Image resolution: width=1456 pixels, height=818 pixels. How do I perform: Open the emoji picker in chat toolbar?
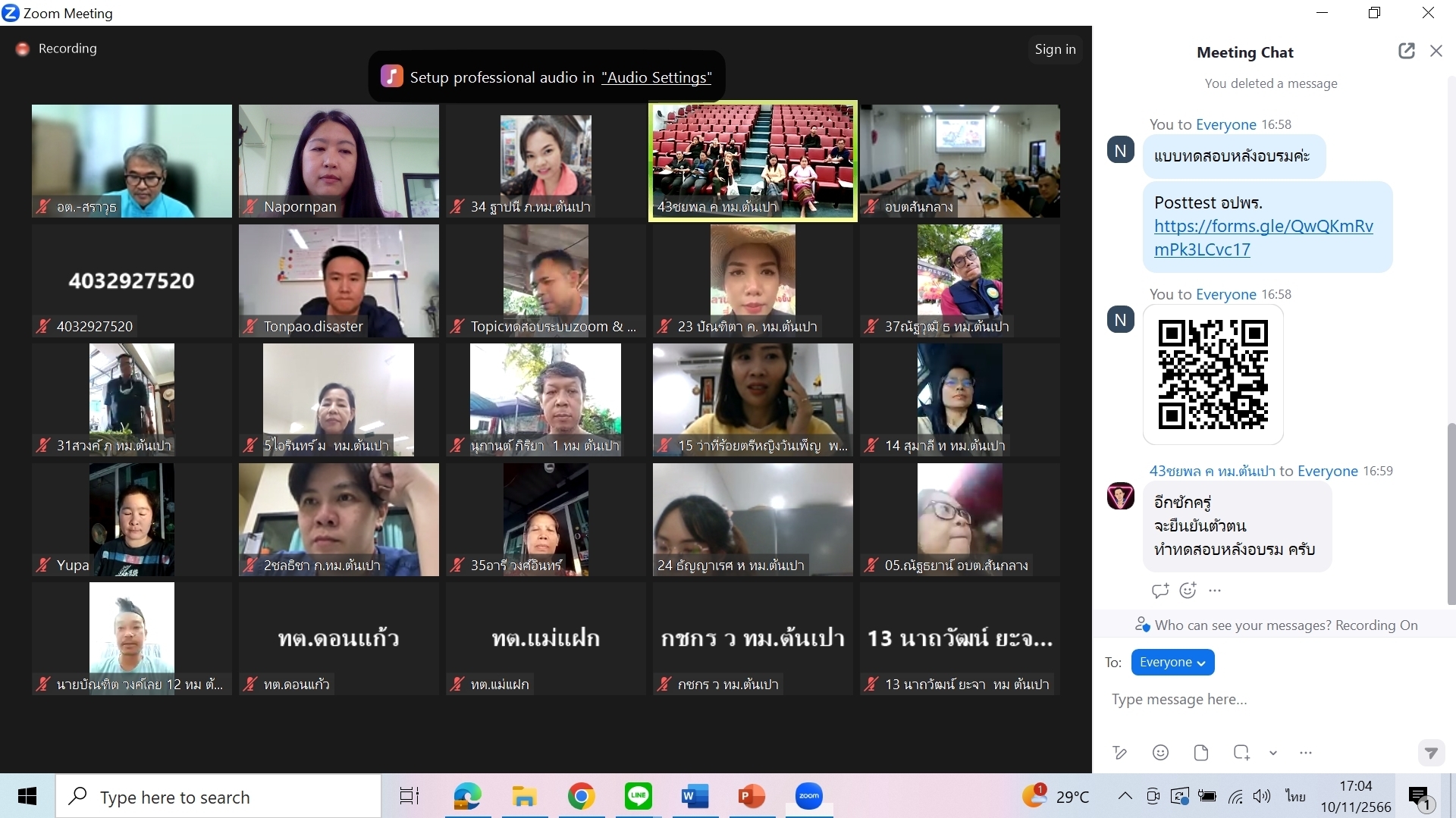click(1160, 753)
